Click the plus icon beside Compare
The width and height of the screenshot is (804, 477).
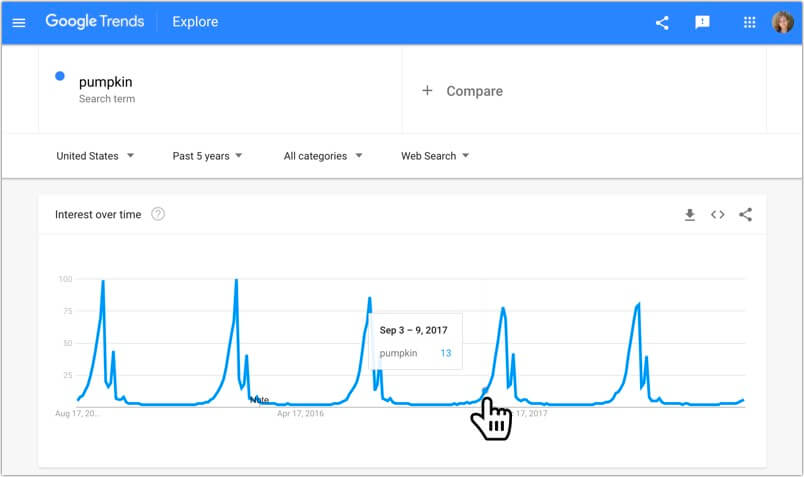tap(427, 91)
